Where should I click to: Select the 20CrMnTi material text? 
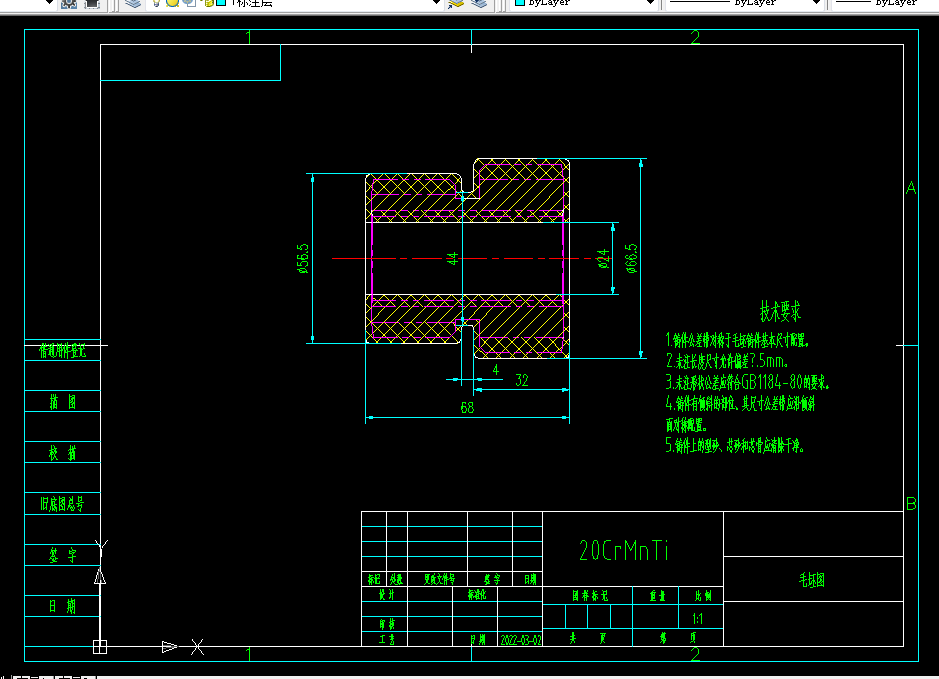[623, 550]
